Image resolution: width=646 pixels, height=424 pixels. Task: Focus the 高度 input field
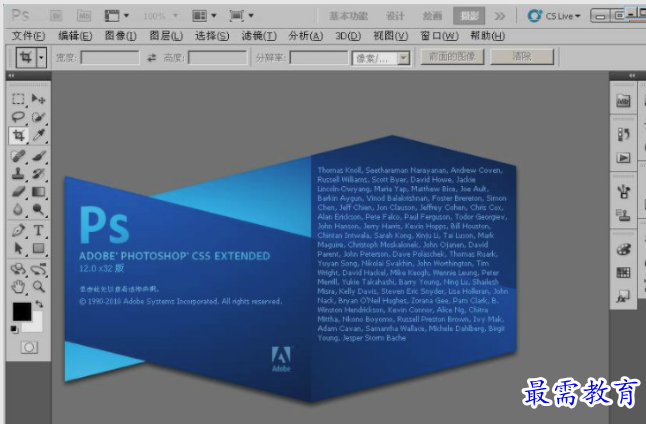(x=217, y=58)
